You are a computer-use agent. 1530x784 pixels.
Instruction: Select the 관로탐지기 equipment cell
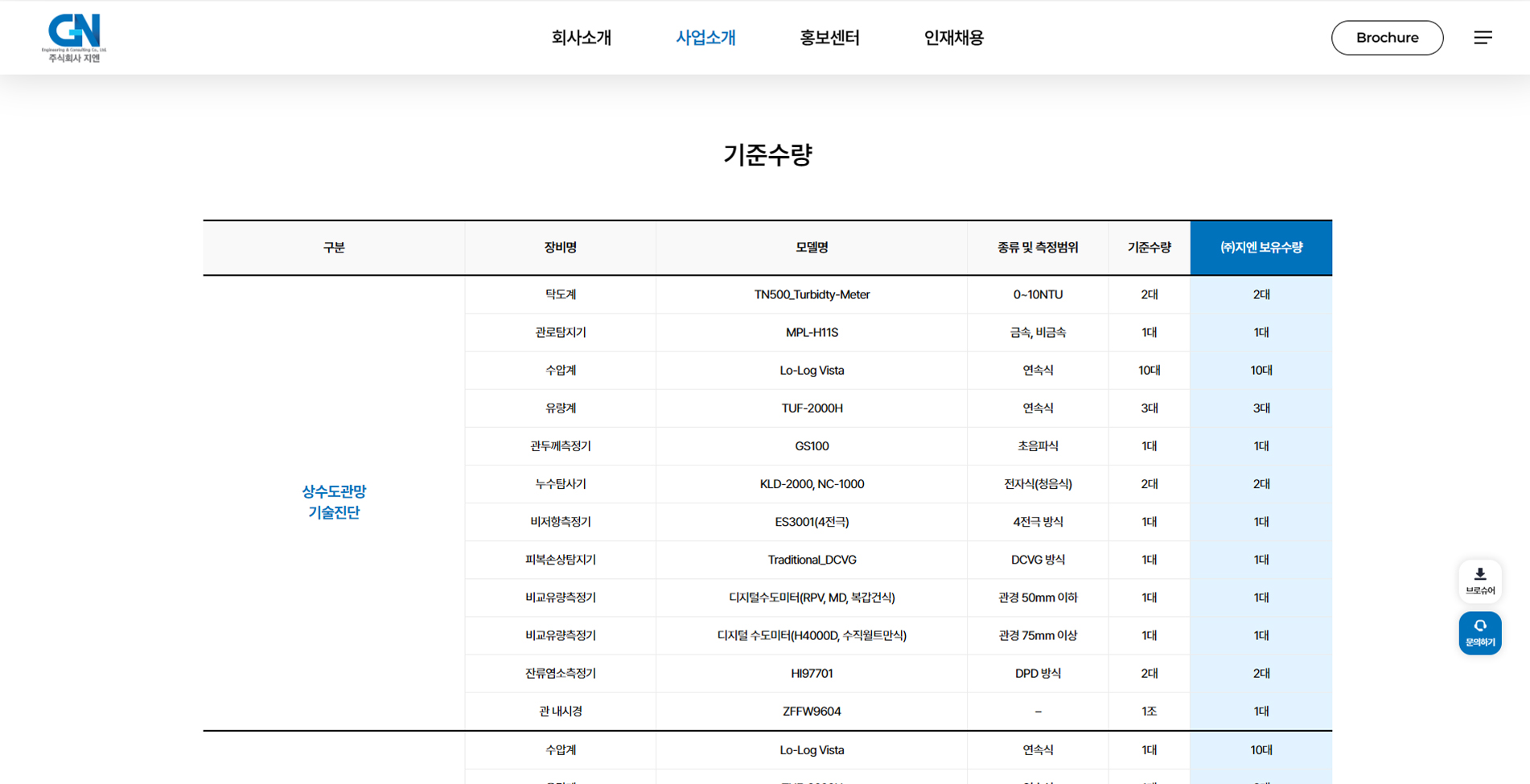(x=560, y=332)
